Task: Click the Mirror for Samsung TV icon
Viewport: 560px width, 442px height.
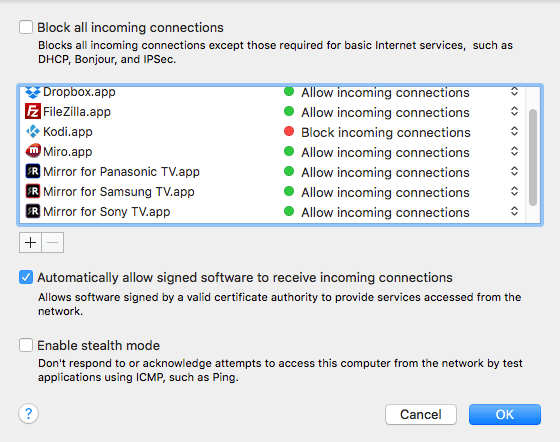Action: [33, 191]
